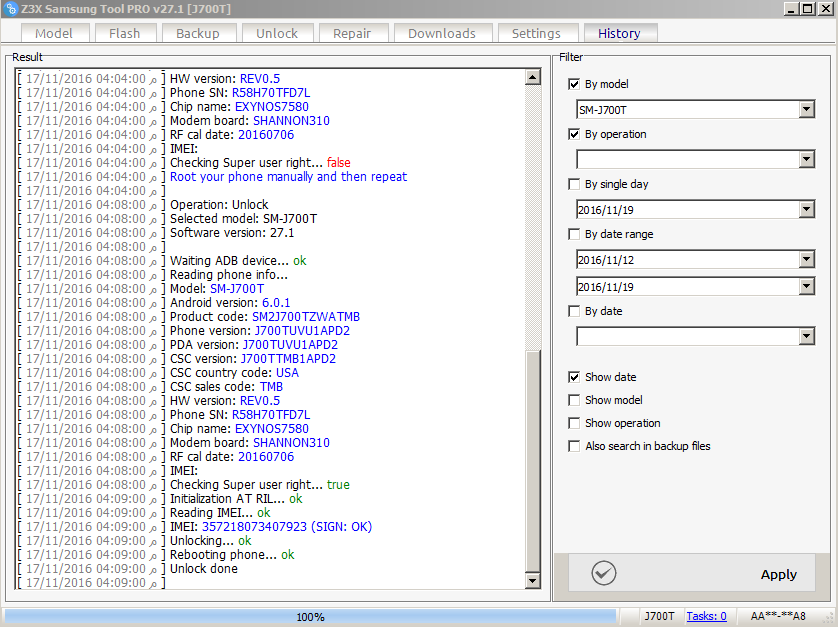Click the 100% progress bar
The image size is (838, 627).
click(310, 616)
